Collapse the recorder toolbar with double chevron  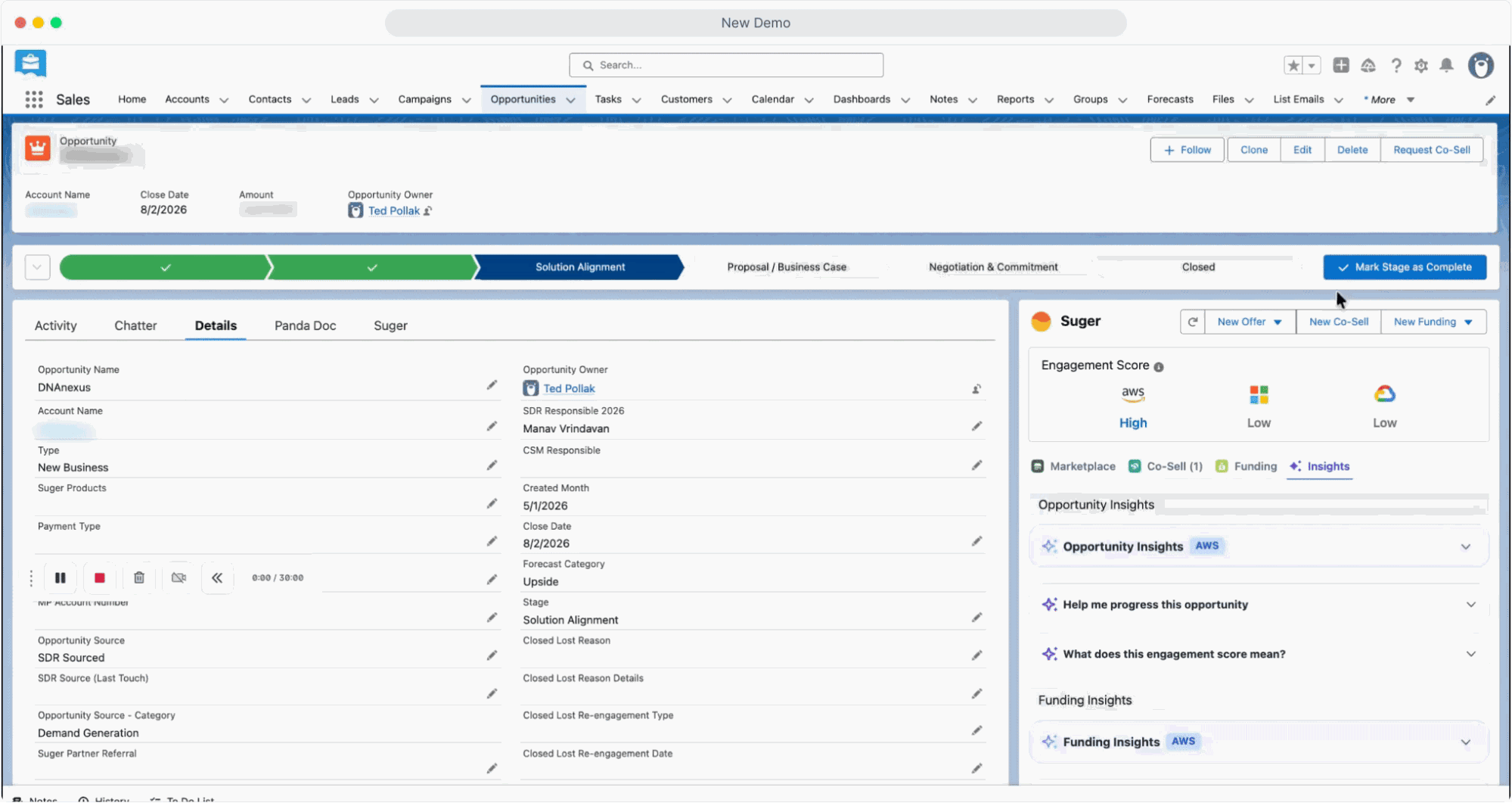[217, 578]
